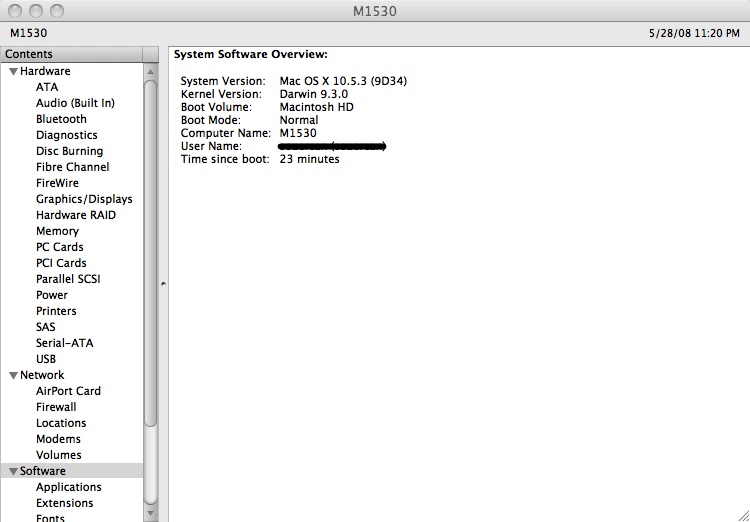Show Power information

point(52,295)
